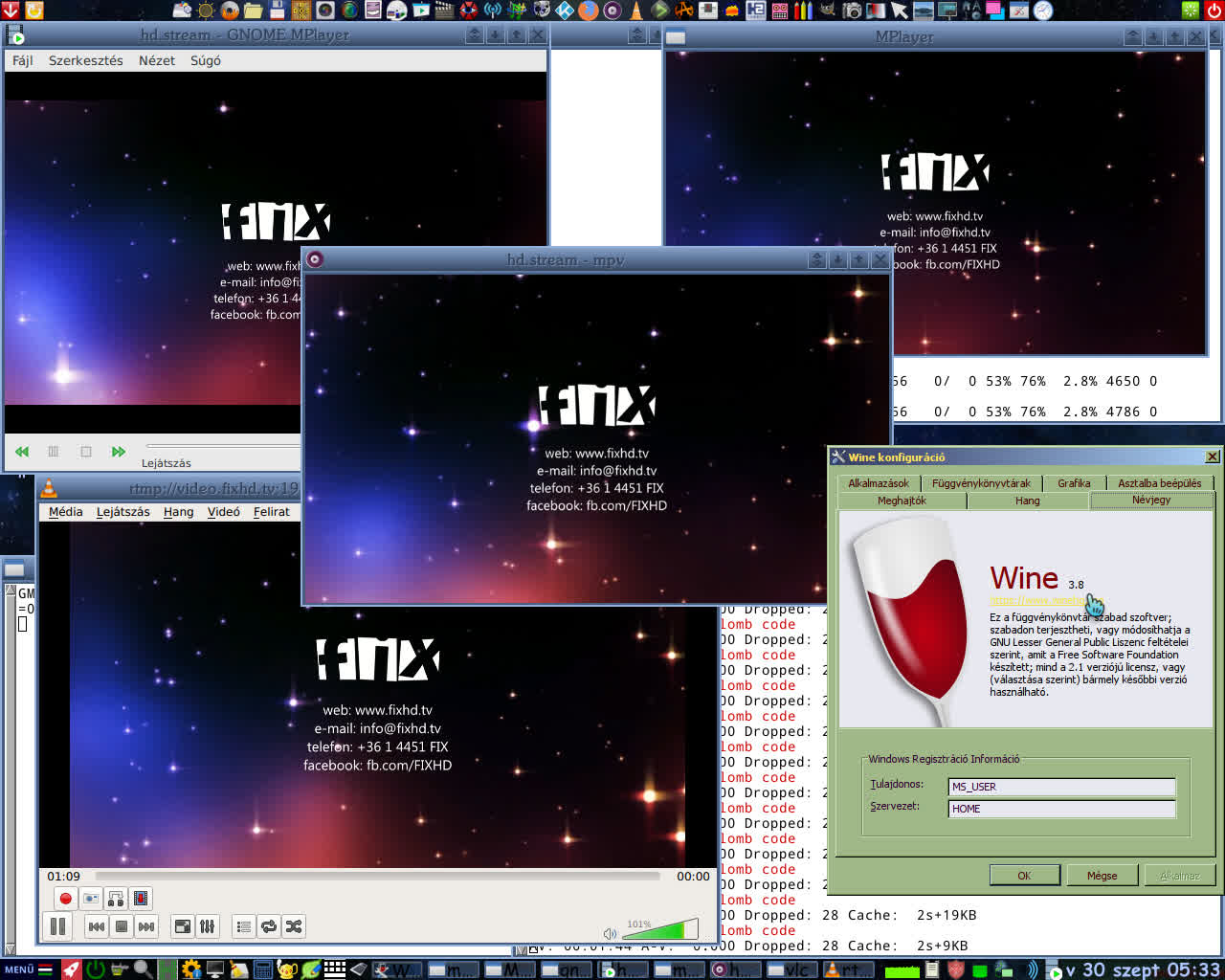The image size is (1225, 980).
Task: Click GNOME MPlayer progress bar
Action: pos(223,446)
